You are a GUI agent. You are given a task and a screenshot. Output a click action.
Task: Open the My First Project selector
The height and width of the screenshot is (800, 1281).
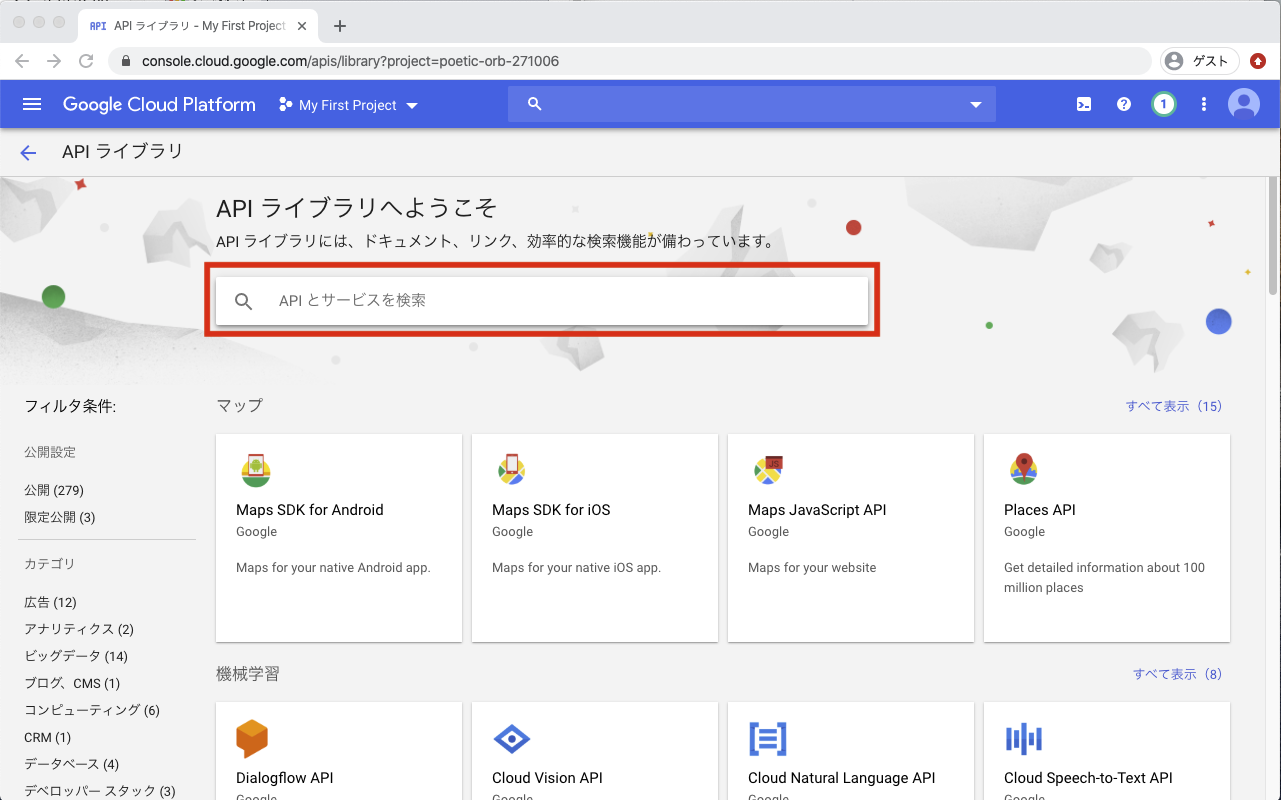[x=347, y=104]
